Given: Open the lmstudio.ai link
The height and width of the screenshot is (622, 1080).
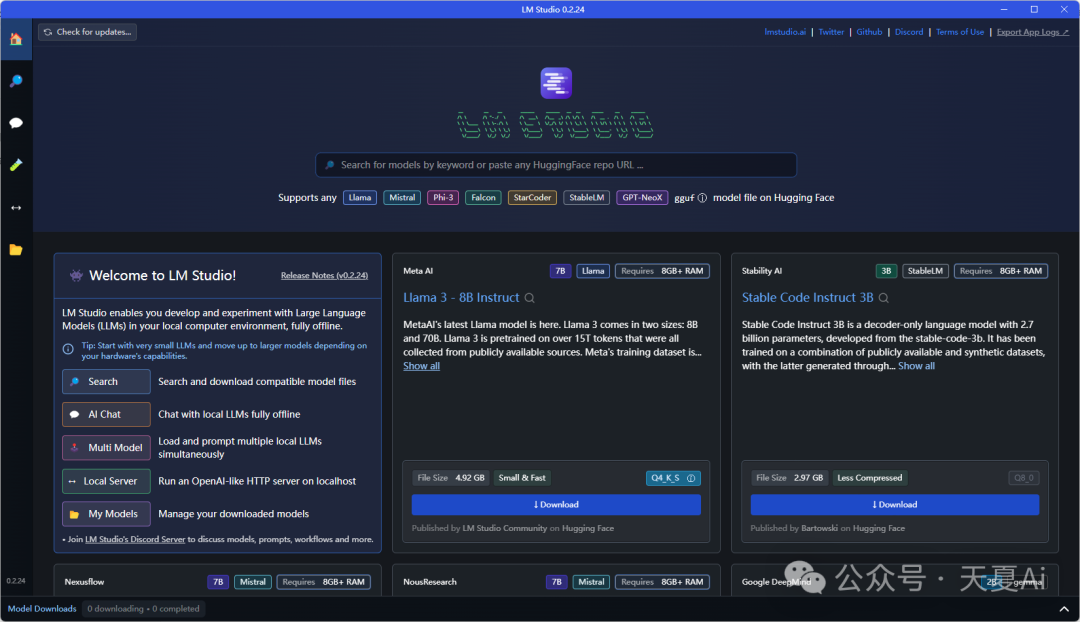Looking at the screenshot, I should click(x=785, y=32).
